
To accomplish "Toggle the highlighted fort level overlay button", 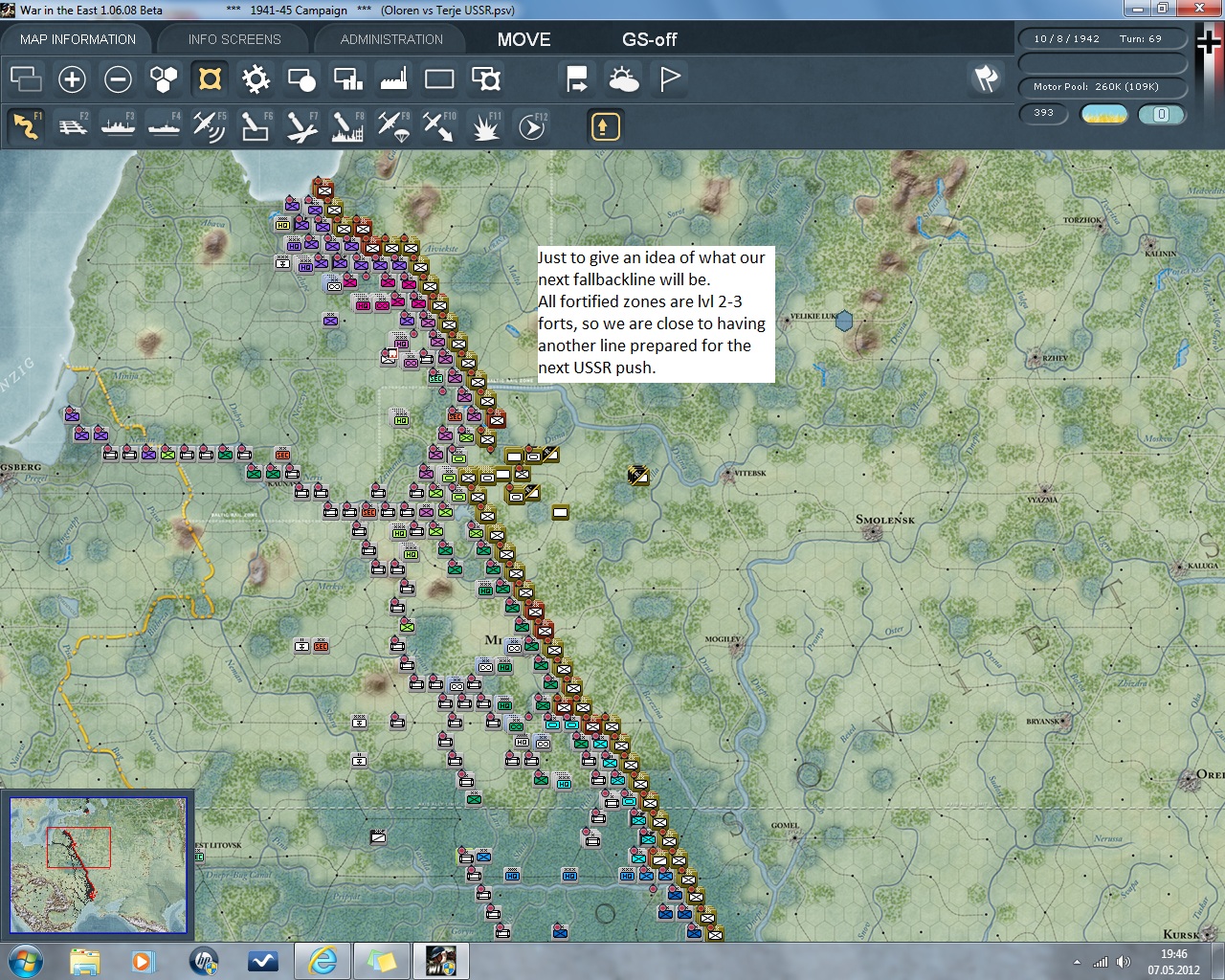I will pyautogui.click(x=210, y=79).
